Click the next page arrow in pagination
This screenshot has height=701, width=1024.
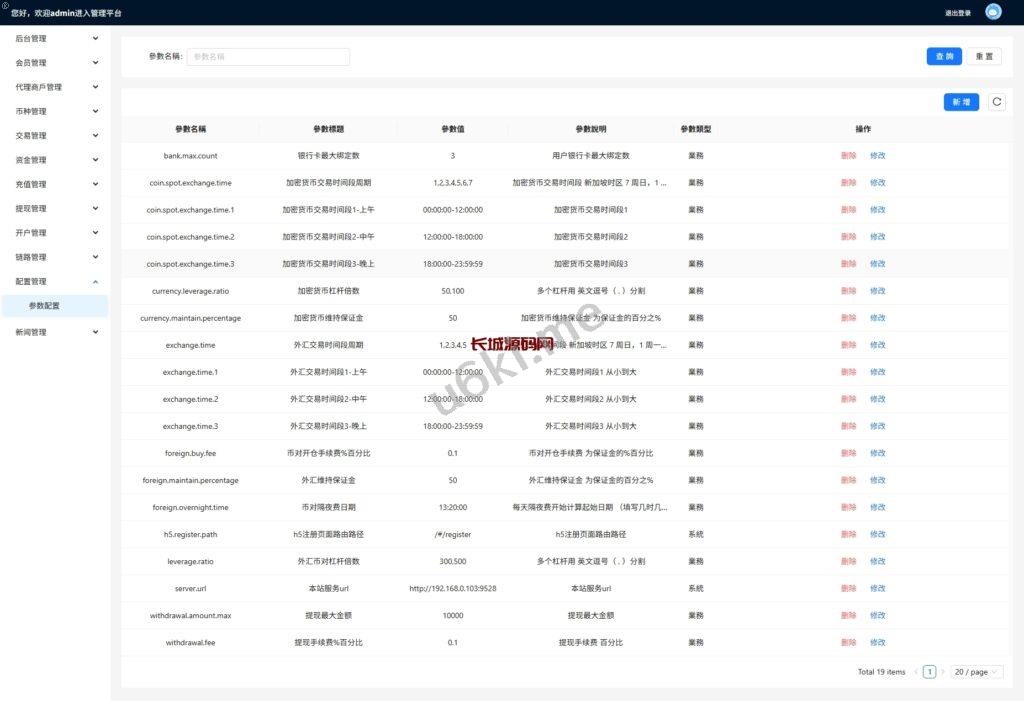tap(942, 672)
